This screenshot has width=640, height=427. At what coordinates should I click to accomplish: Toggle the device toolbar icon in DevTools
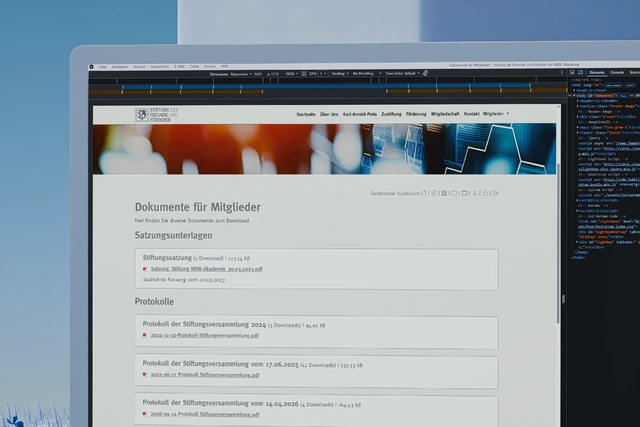(x=580, y=72)
